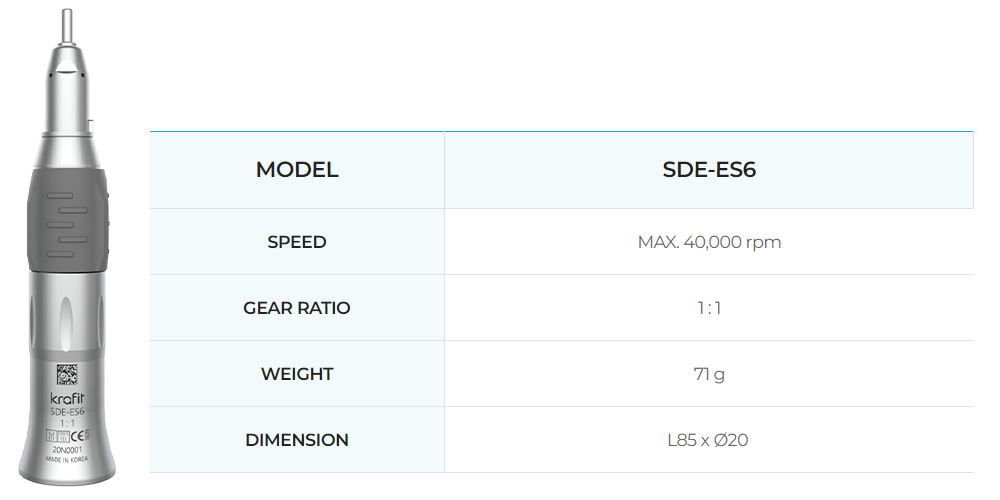Image resolution: width=1000 pixels, height=500 pixels.
Task: Select the L85 x Ø20 dimension value
Action: [708, 440]
